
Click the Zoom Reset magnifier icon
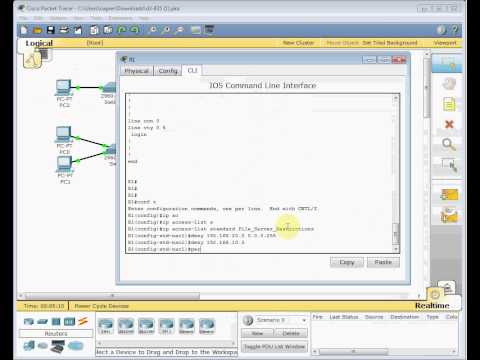pos(166,31)
